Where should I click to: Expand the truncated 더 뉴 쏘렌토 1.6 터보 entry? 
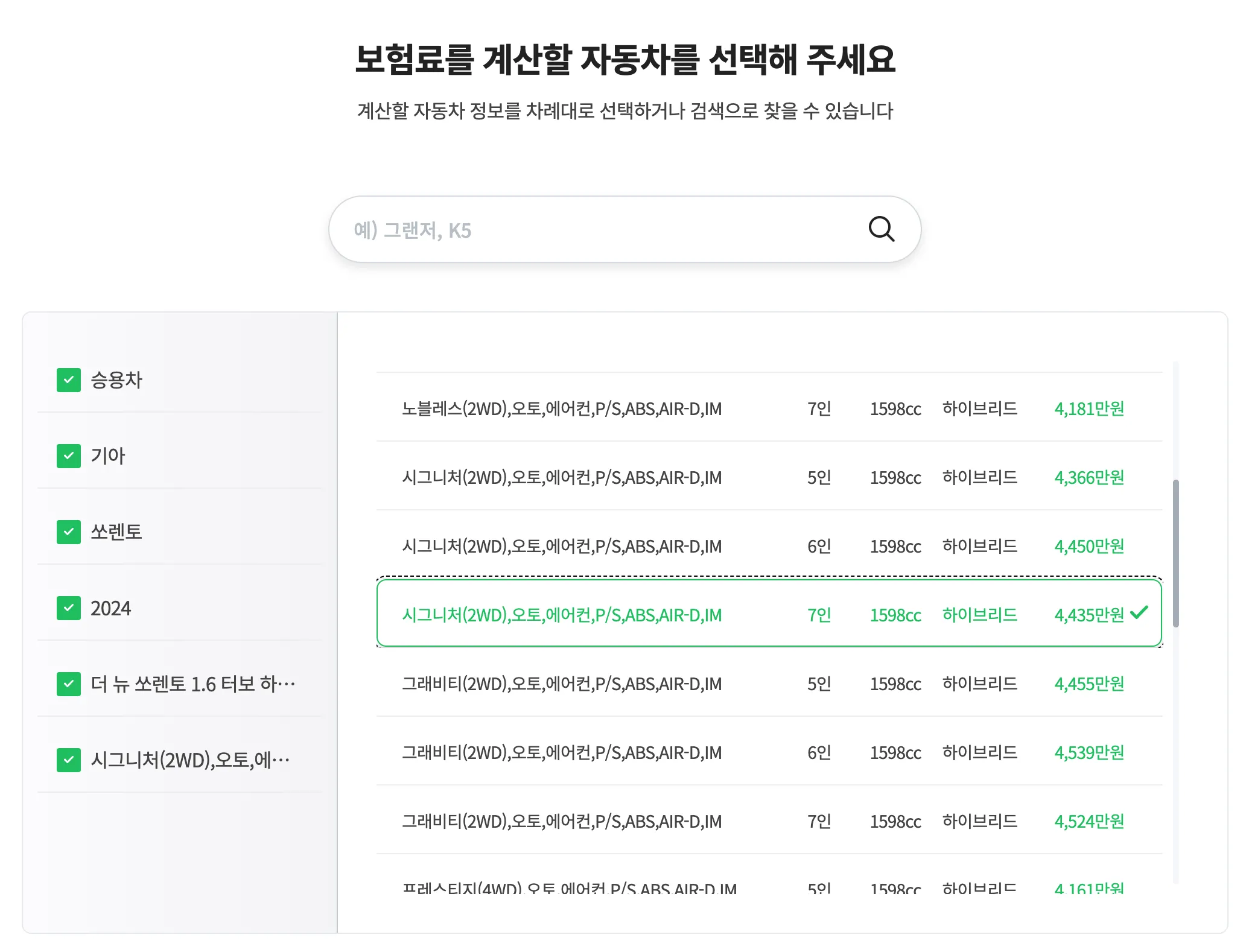(x=193, y=684)
